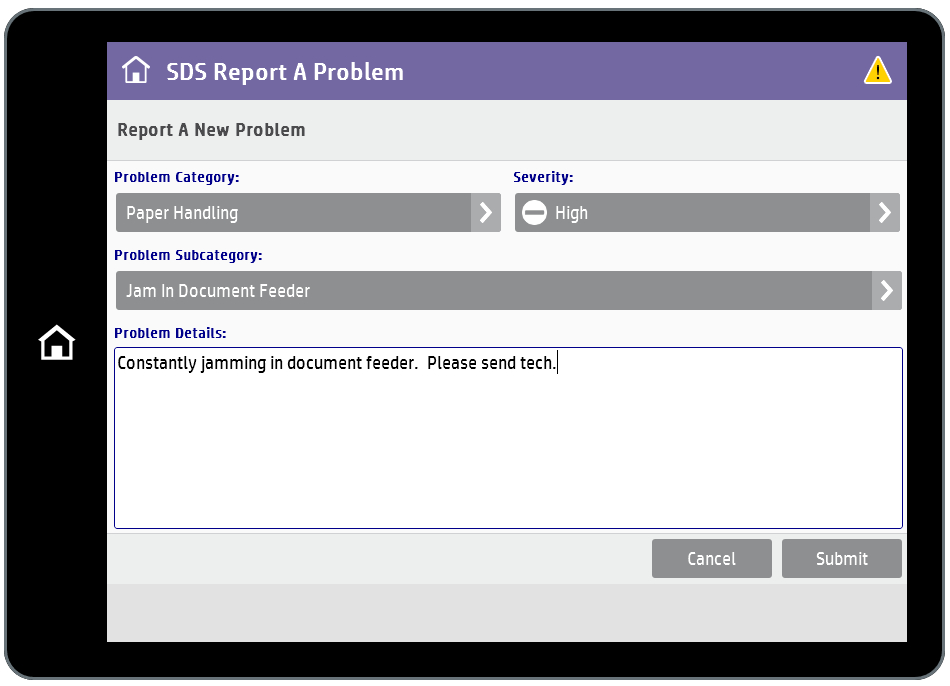
Task: Click the Problem Category label
Action: pyautogui.click(x=177, y=177)
